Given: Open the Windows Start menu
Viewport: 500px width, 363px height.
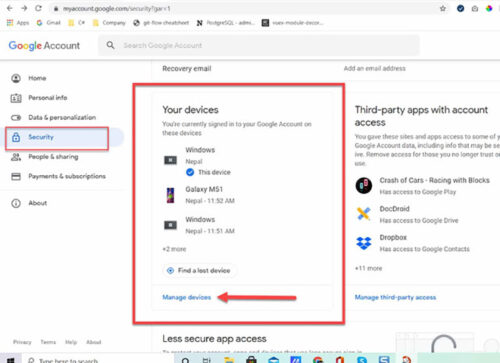Looking at the screenshot, I should [x=10, y=360].
